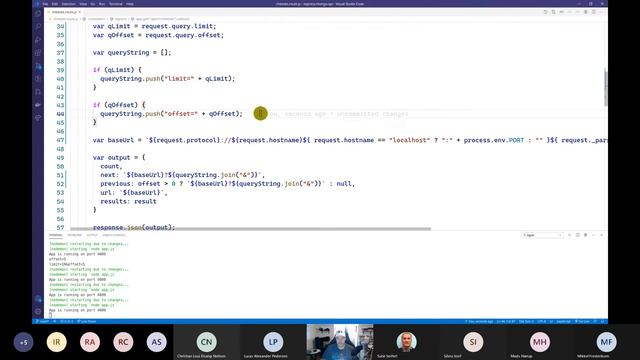Click the 'count,' line in output object
Viewport: 640px width, 360px height.
point(111,166)
